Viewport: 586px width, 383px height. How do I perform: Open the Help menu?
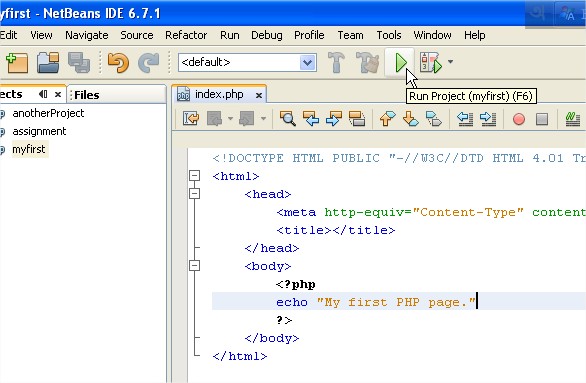(475, 35)
